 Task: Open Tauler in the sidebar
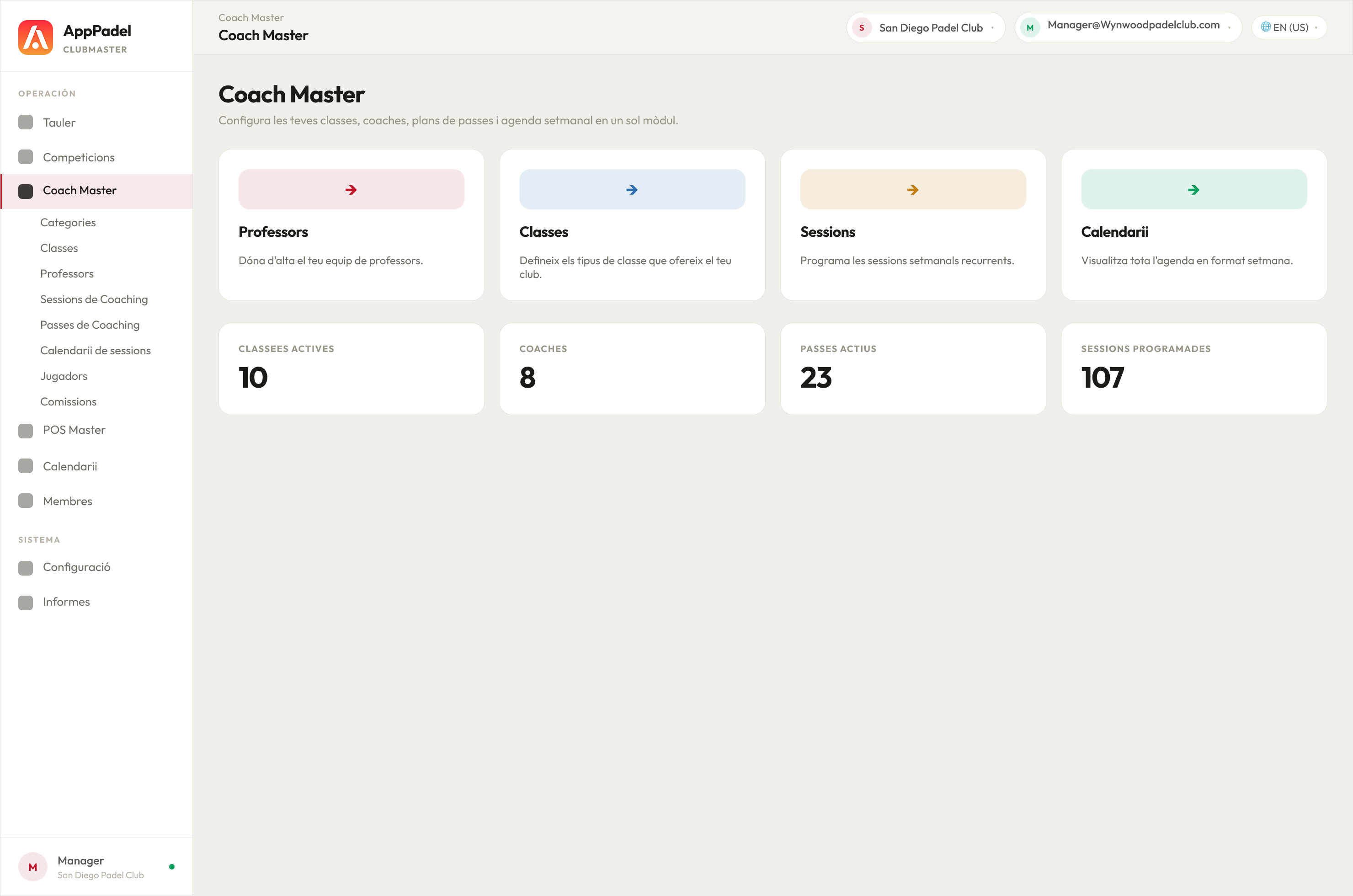96,123
